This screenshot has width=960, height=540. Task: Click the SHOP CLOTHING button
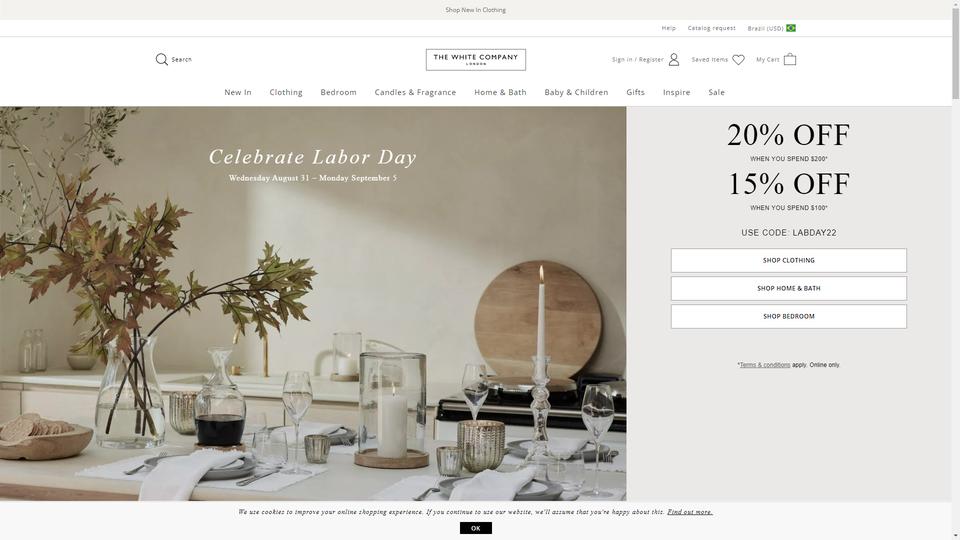point(789,260)
